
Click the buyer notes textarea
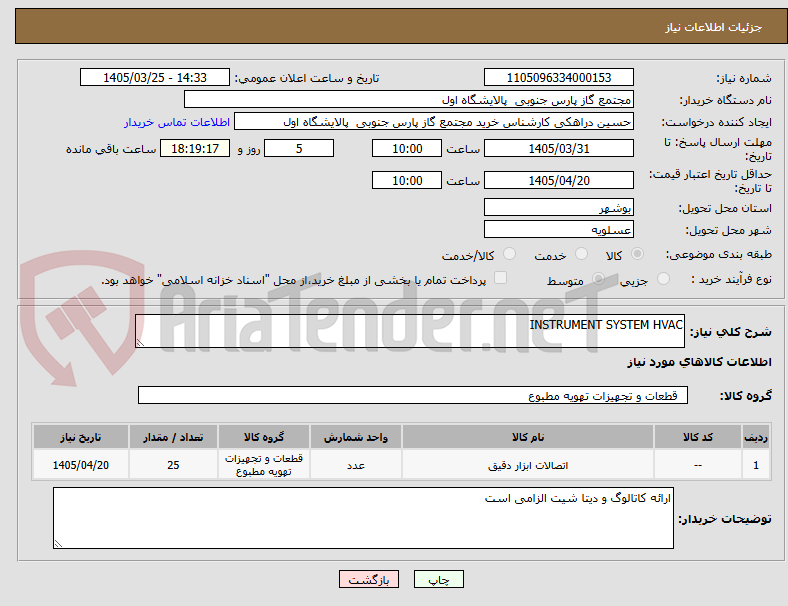tap(363, 518)
